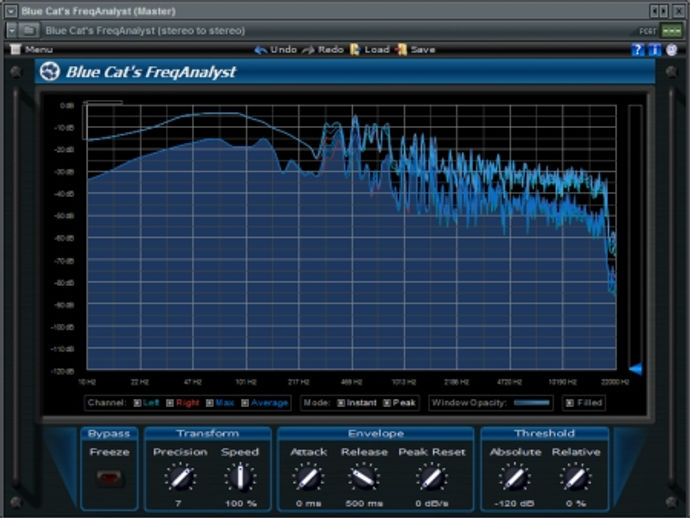Click the FCST label
Image resolution: width=690 pixels, height=518 pixels.
(x=648, y=31)
